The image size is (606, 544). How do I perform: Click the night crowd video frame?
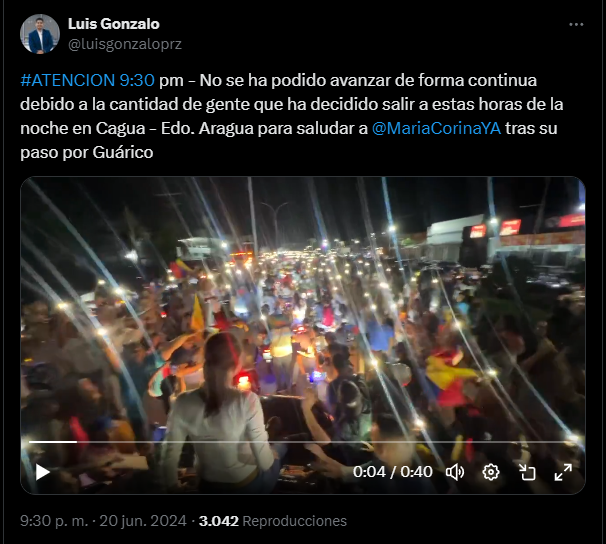click(303, 309)
